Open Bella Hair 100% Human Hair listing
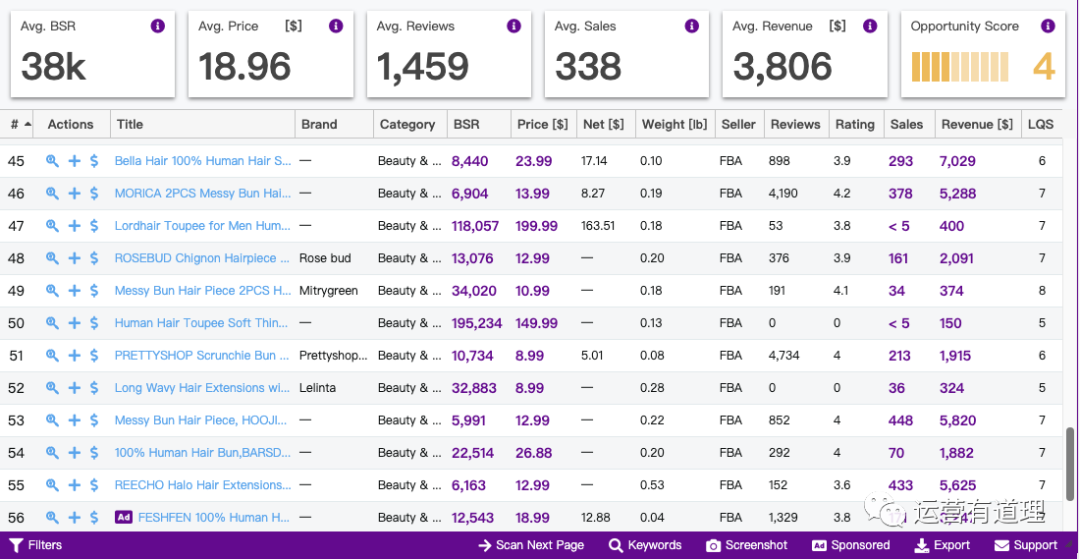 click(x=203, y=161)
